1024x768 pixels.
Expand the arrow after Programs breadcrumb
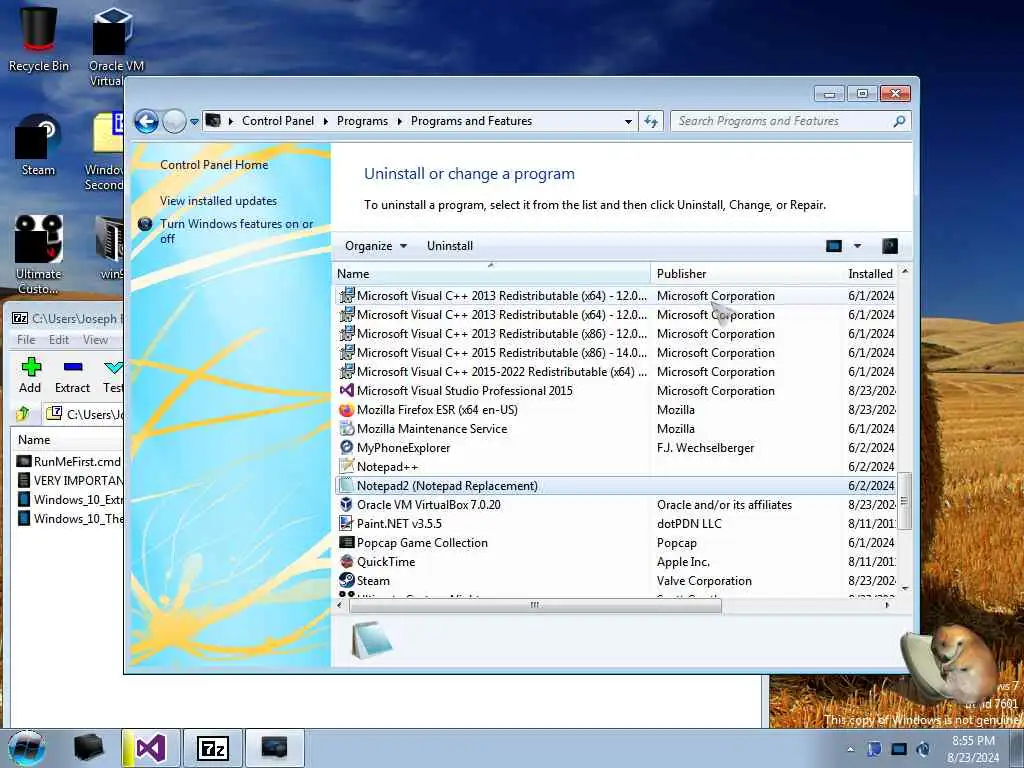[x=399, y=121]
